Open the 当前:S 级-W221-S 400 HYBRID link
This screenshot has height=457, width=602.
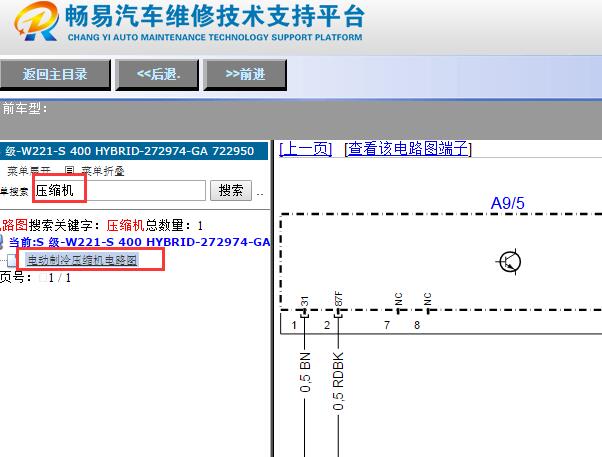pyautogui.click(x=139, y=242)
